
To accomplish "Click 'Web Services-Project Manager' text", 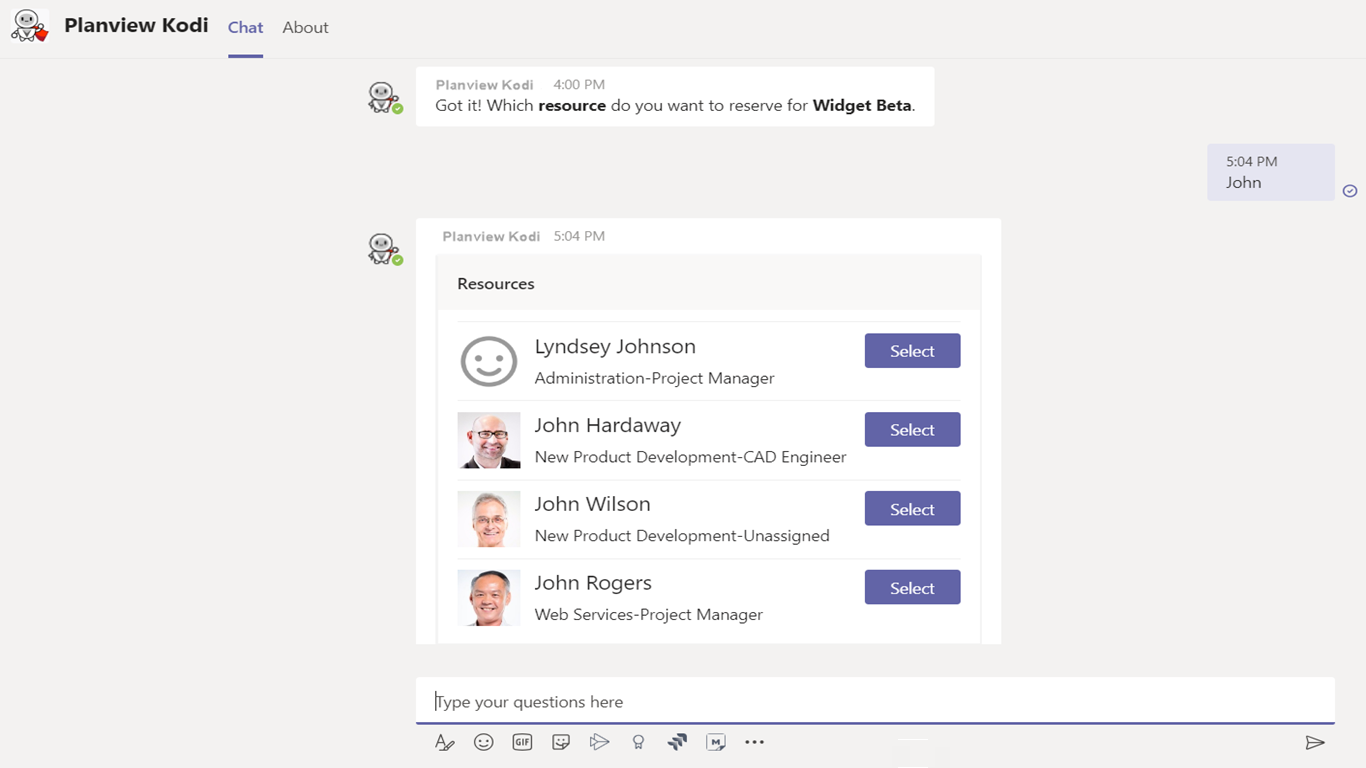I will (649, 615).
